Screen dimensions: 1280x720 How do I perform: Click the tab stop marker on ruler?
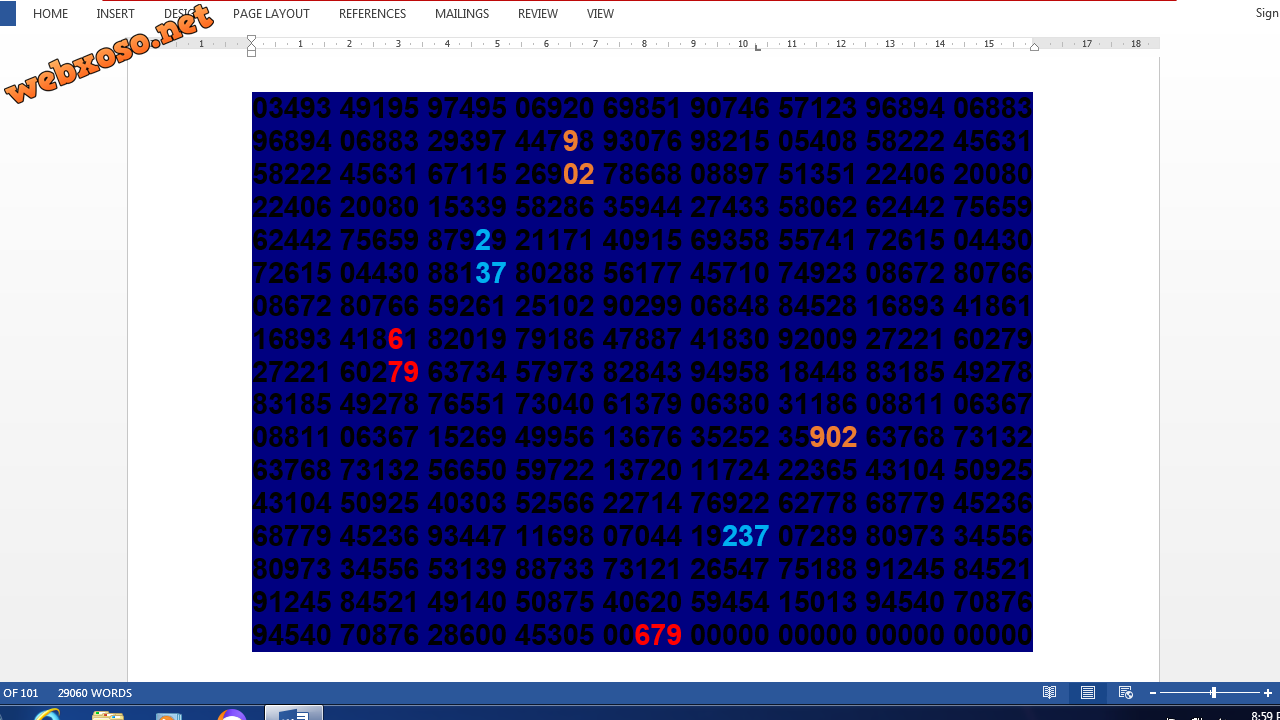758,47
